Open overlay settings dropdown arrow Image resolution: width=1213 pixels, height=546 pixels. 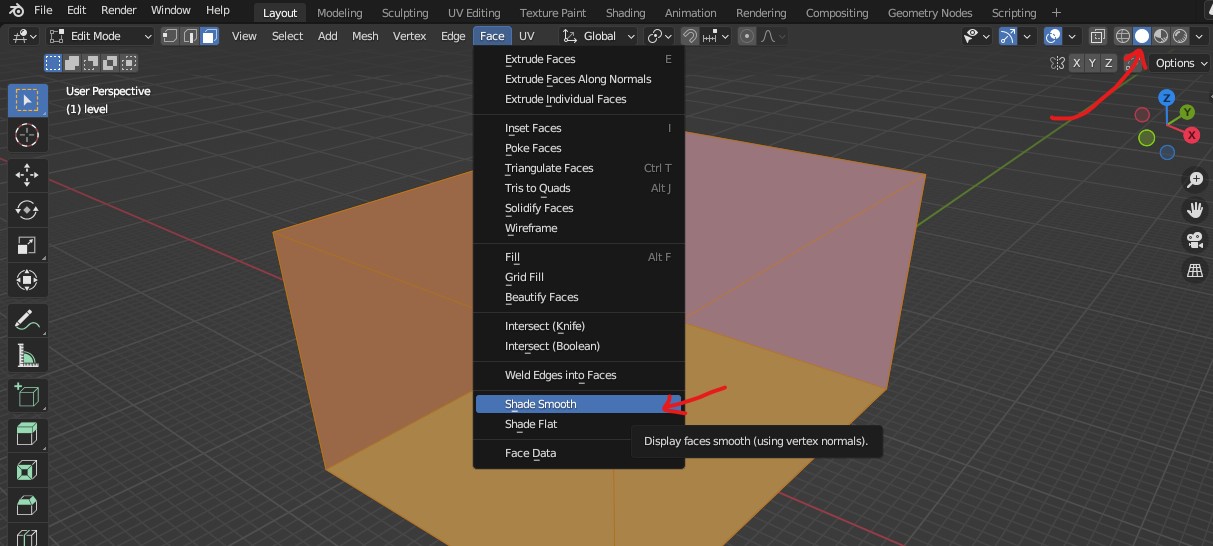coord(1072,36)
